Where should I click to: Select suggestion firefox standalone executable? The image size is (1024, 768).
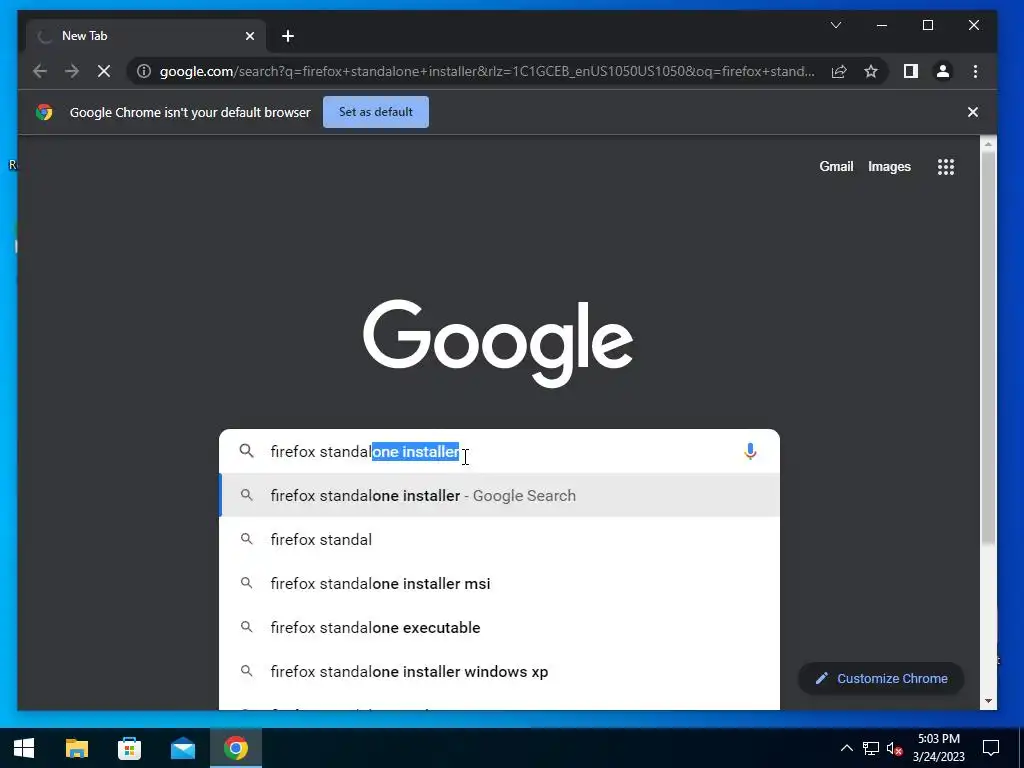coord(499,628)
